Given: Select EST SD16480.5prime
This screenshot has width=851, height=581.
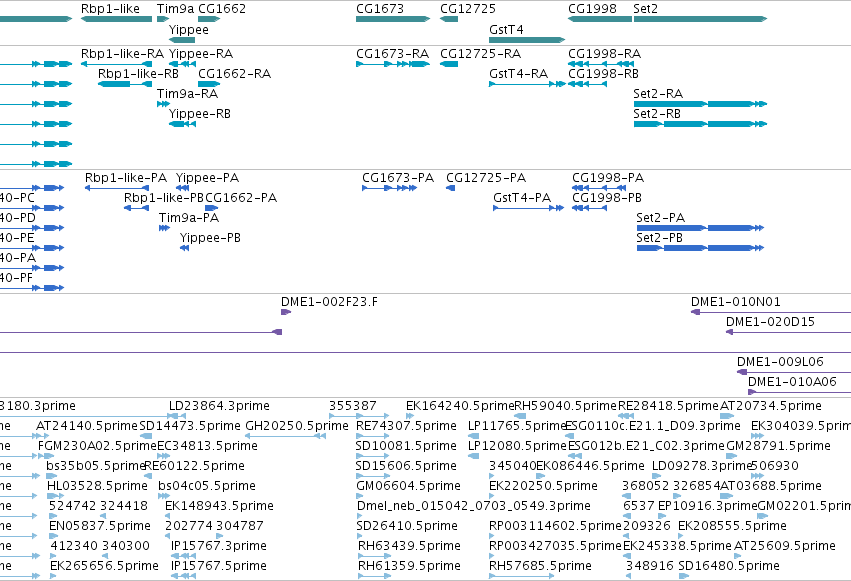Looking at the screenshot, I should click(x=683, y=576).
